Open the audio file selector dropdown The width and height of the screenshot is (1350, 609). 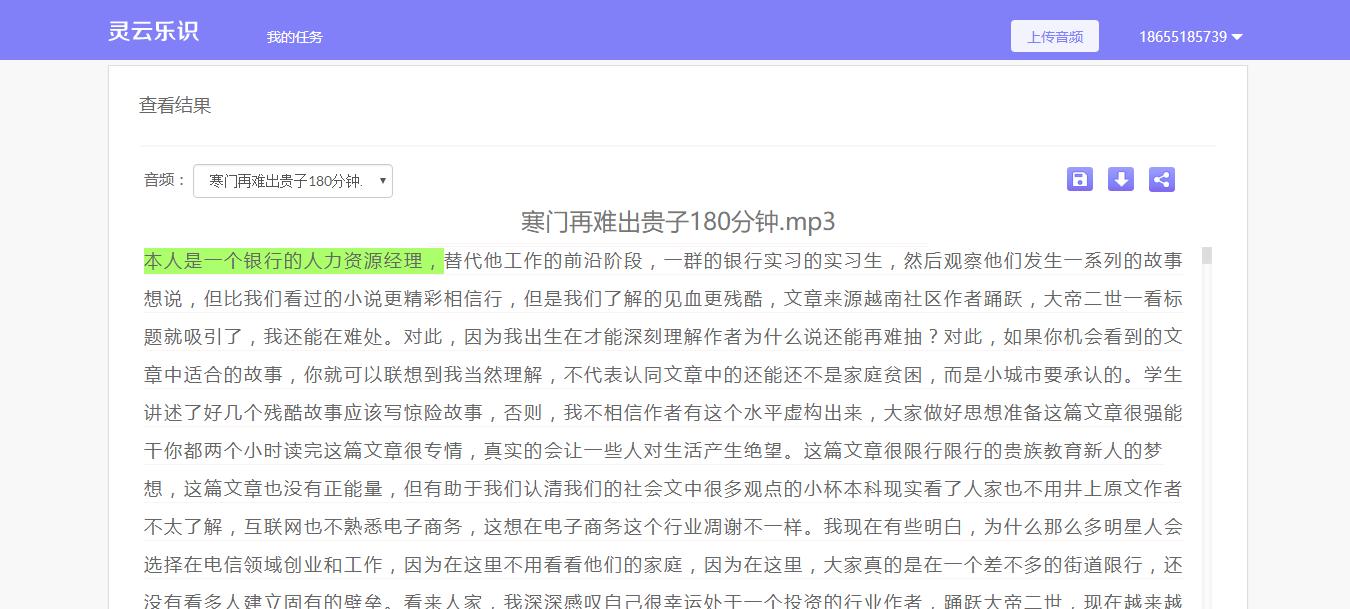(292, 181)
